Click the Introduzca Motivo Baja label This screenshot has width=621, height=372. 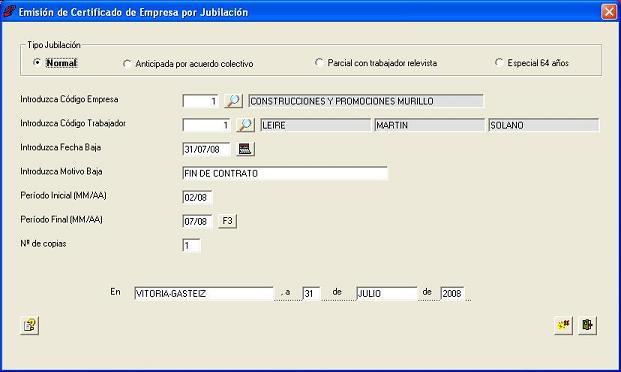[61, 172]
